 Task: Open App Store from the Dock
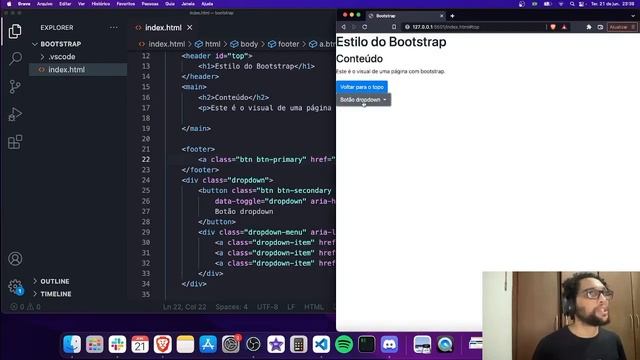pyautogui.click(x=208, y=344)
